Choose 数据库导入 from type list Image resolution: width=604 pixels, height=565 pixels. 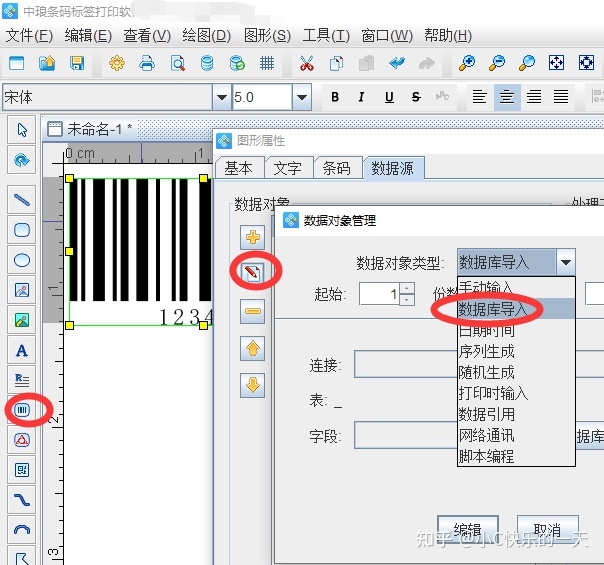pyautogui.click(x=516, y=308)
